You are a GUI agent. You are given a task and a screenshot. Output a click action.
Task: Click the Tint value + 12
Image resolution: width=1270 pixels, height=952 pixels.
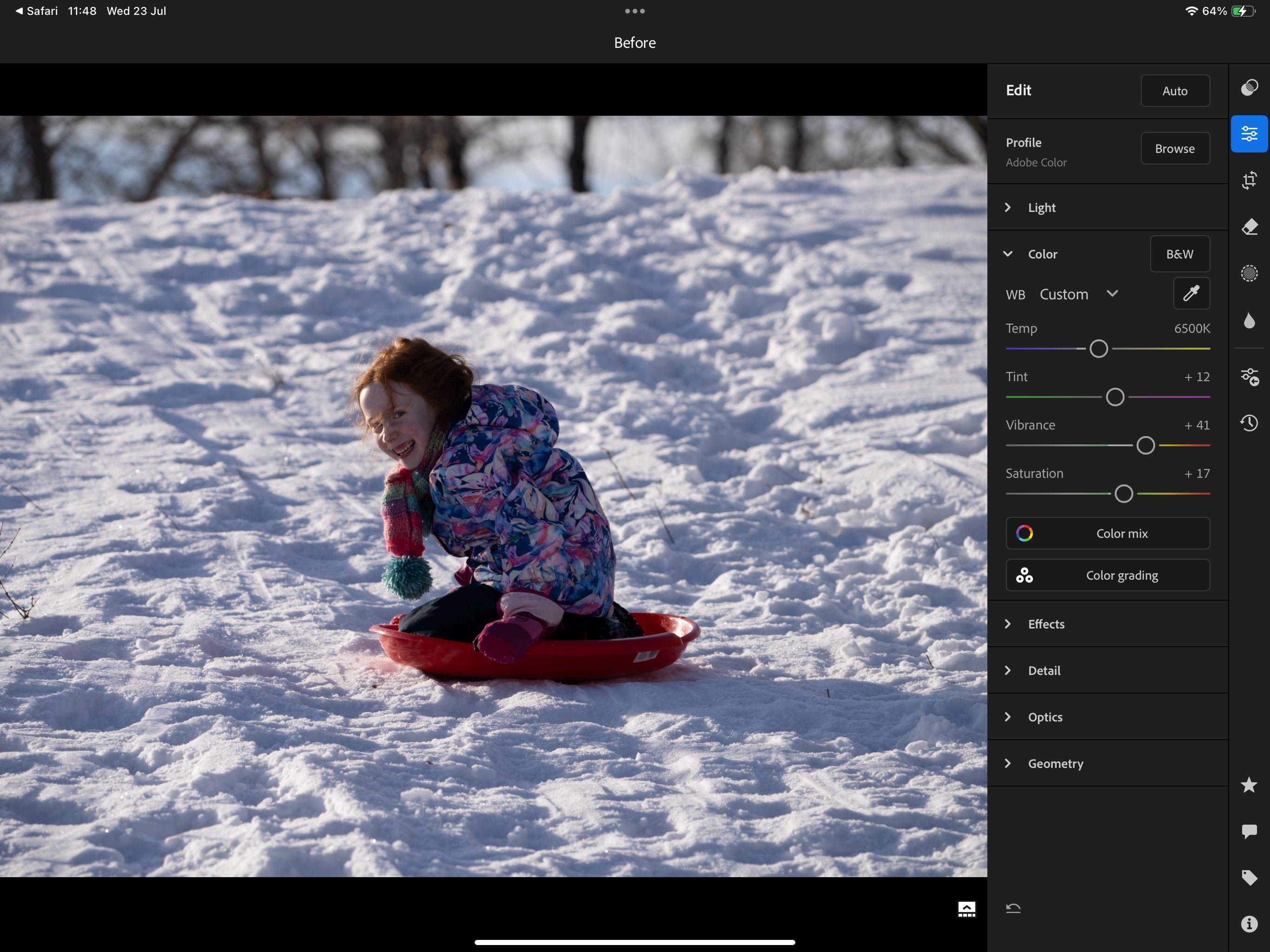(1197, 377)
